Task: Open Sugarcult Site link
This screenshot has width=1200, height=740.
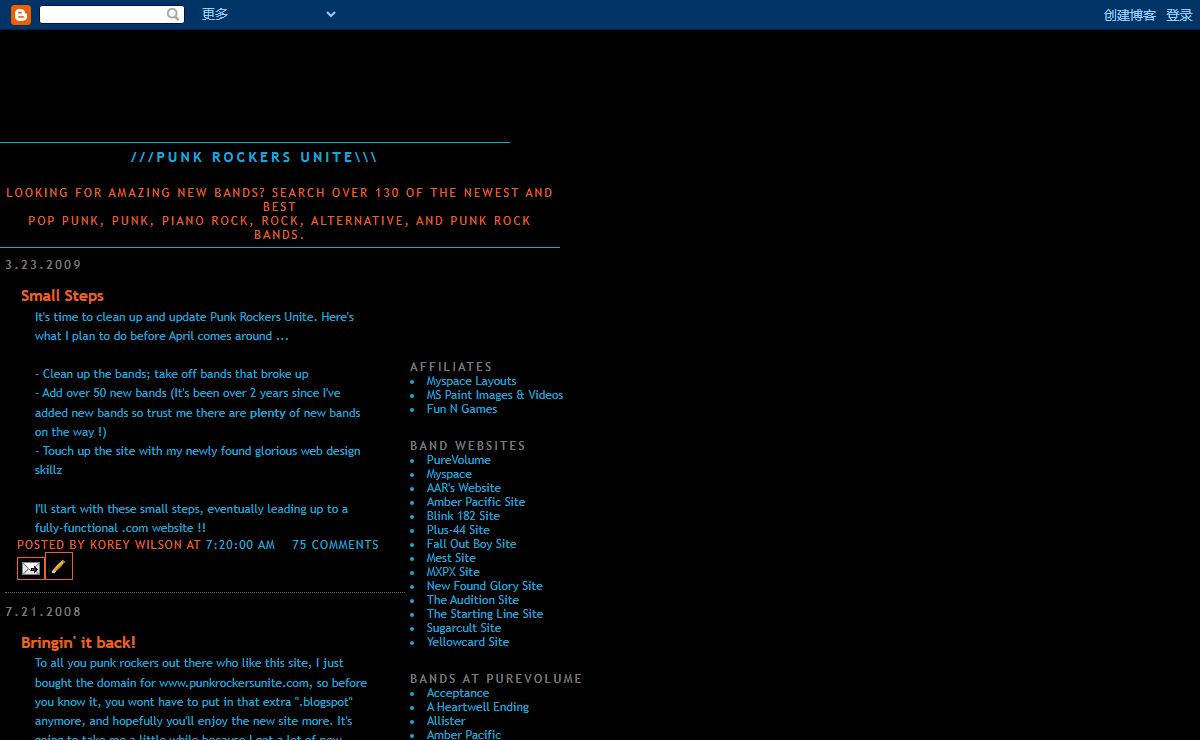Action: coord(464,628)
